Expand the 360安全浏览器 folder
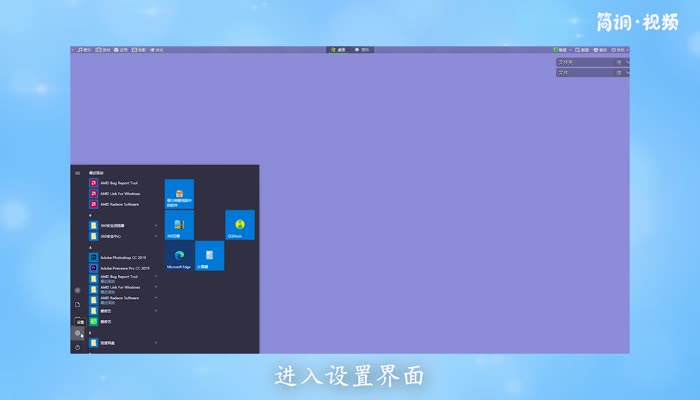The width and height of the screenshot is (700, 400). tap(120, 226)
